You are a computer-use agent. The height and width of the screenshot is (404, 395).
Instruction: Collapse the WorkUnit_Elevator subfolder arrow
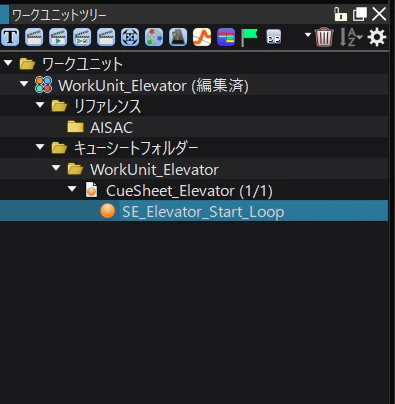(56, 168)
